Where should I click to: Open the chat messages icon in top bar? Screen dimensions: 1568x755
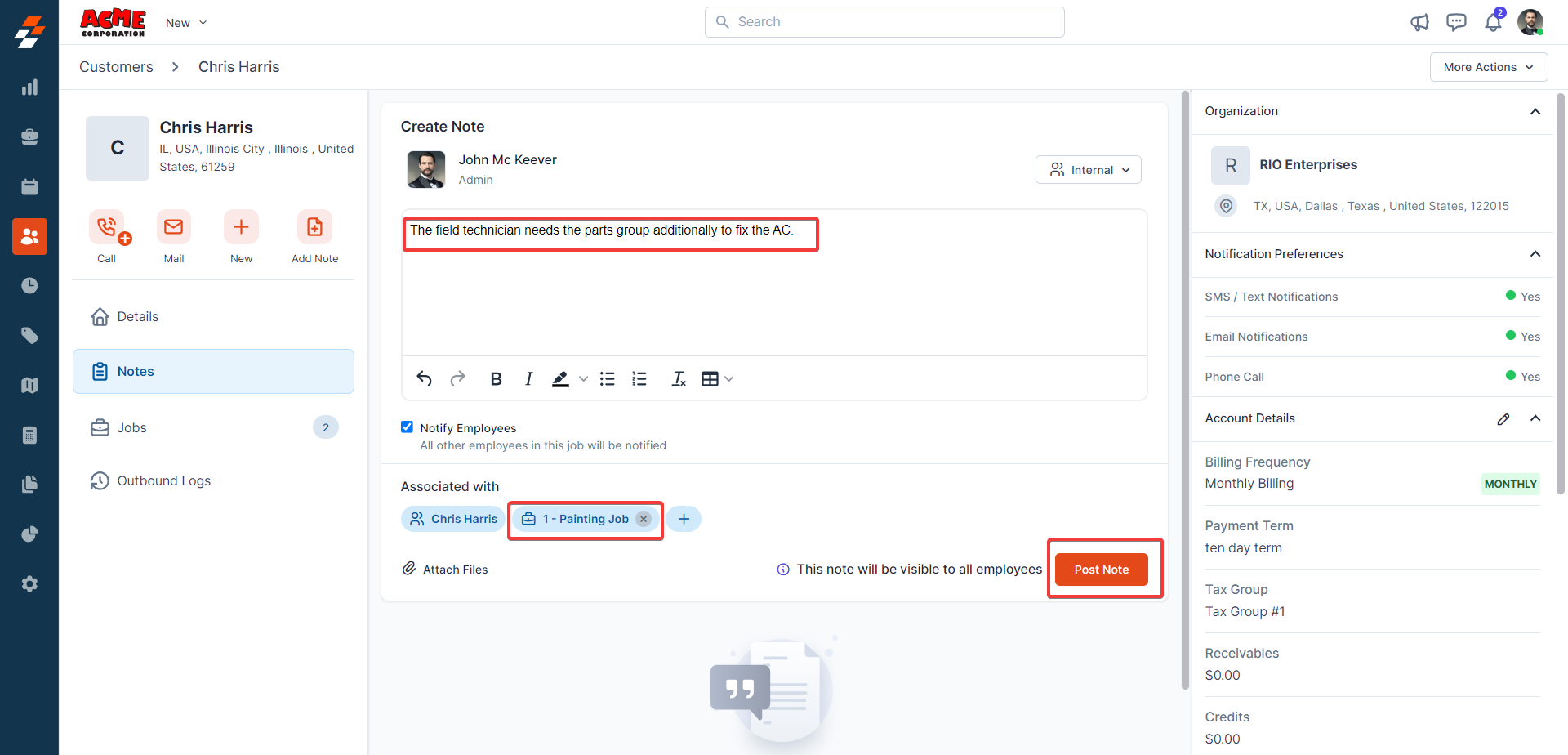1456,22
